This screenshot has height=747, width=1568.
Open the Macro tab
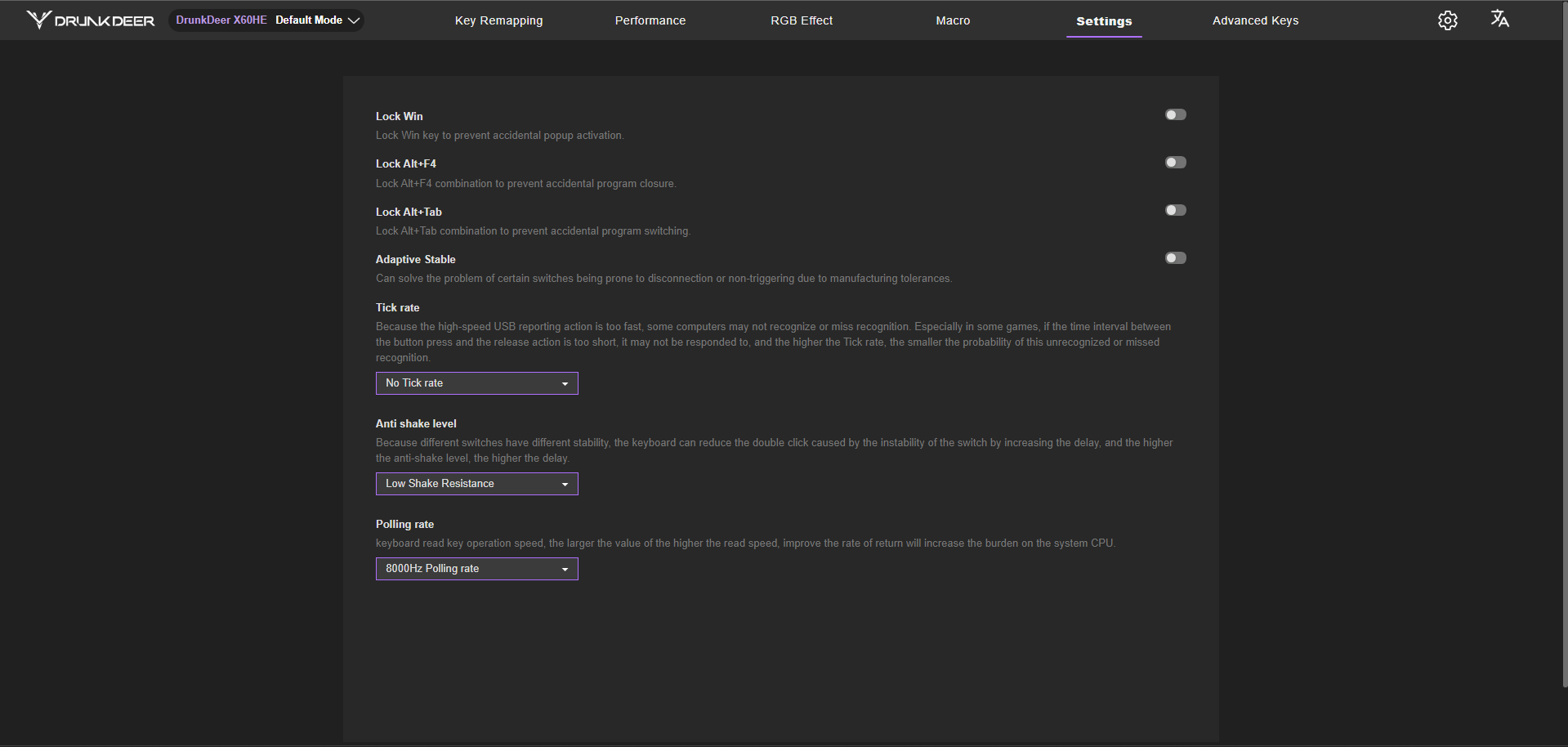coord(953,20)
